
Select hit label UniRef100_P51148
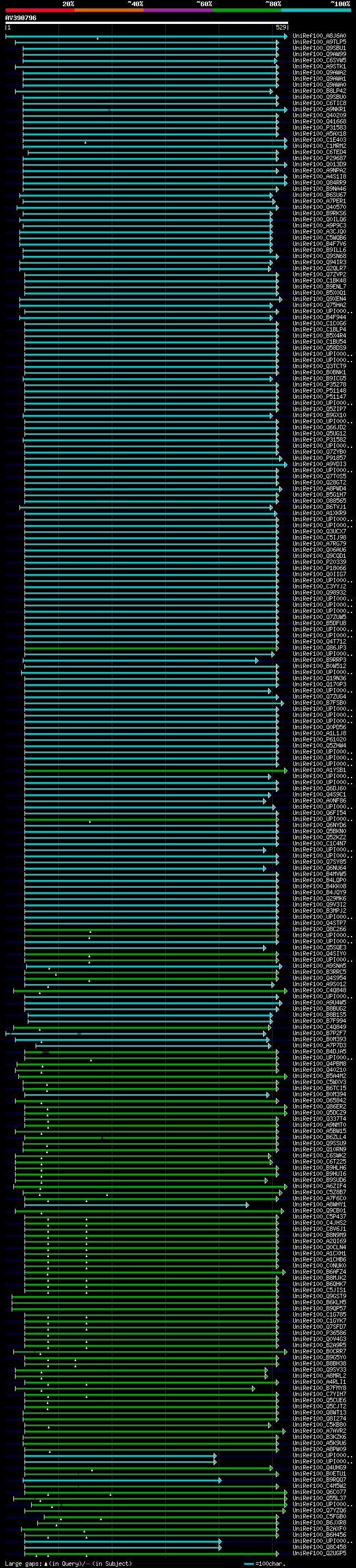click(319, 391)
